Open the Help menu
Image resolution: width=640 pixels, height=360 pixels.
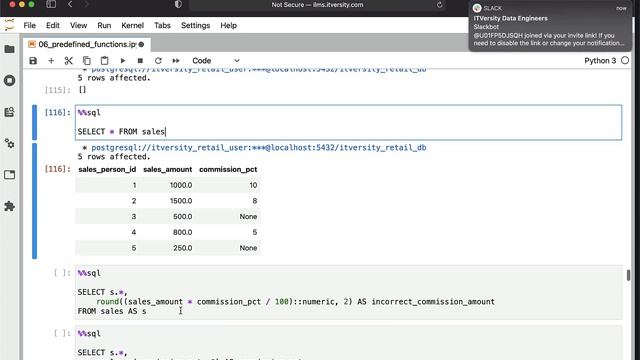point(228,25)
